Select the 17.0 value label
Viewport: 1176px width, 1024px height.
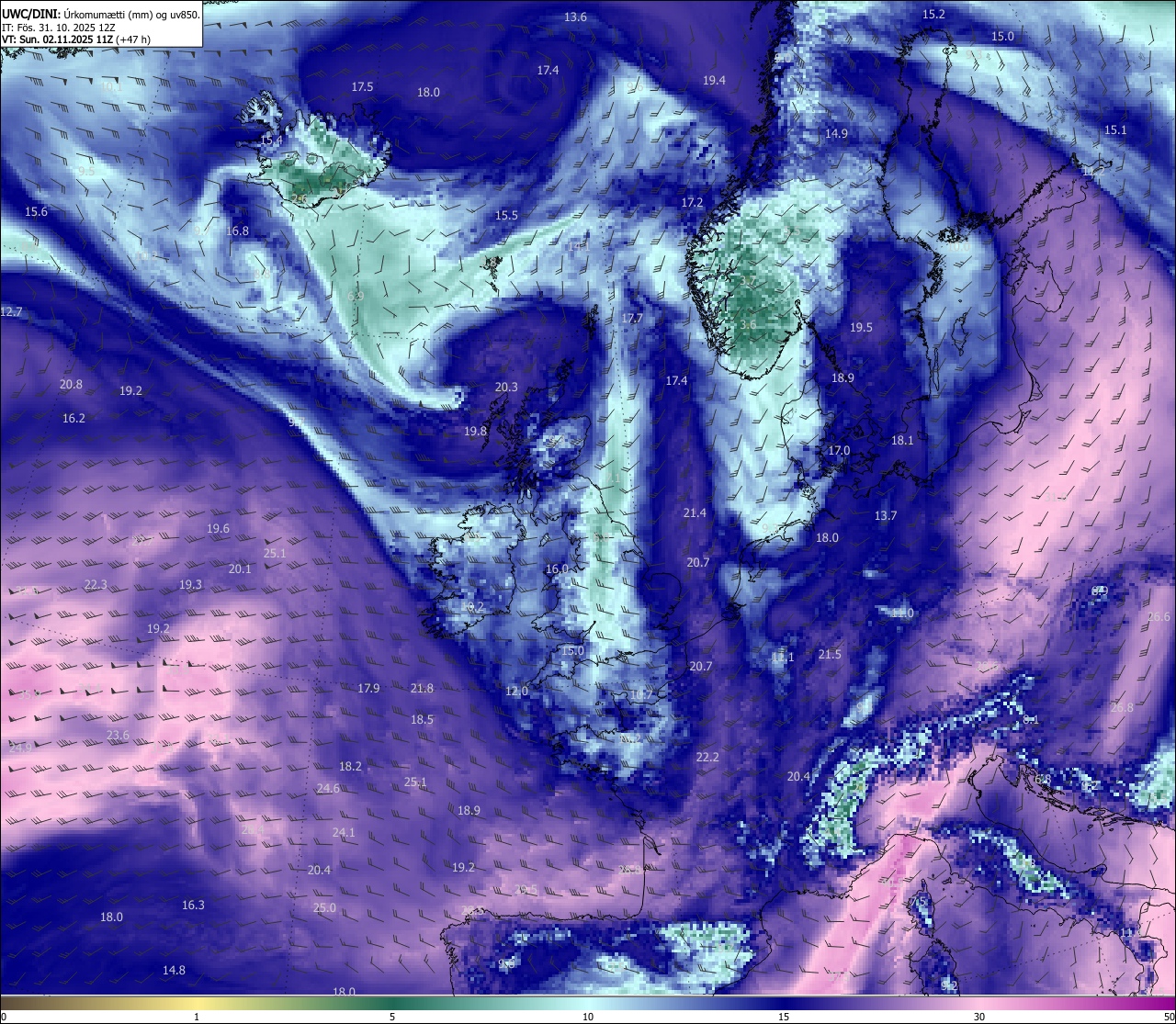click(x=839, y=451)
